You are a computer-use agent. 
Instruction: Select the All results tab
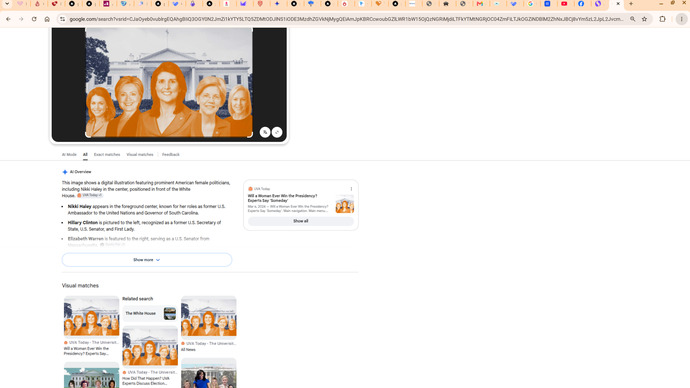point(85,155)
